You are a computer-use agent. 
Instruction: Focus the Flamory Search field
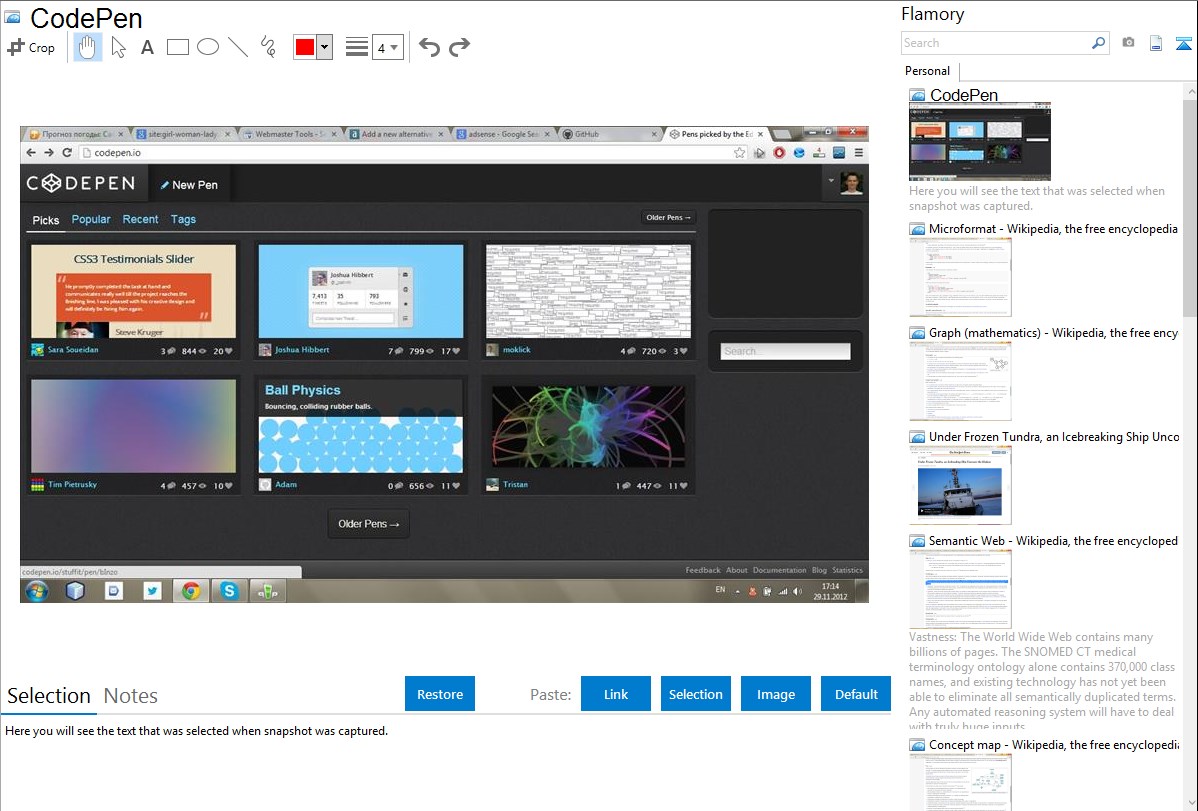tap(996, 43)
